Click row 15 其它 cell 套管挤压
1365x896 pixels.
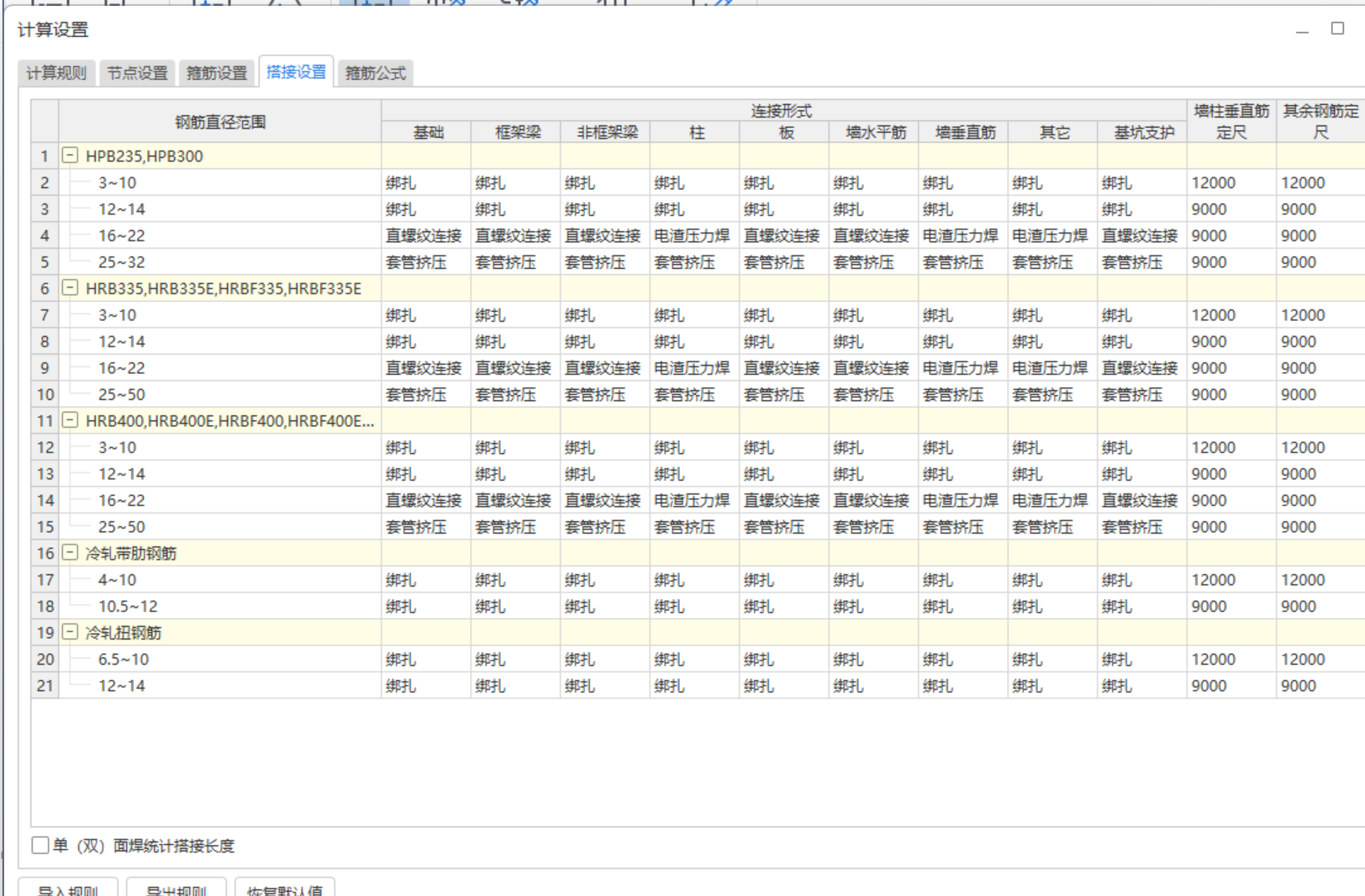coord(1054,527)
